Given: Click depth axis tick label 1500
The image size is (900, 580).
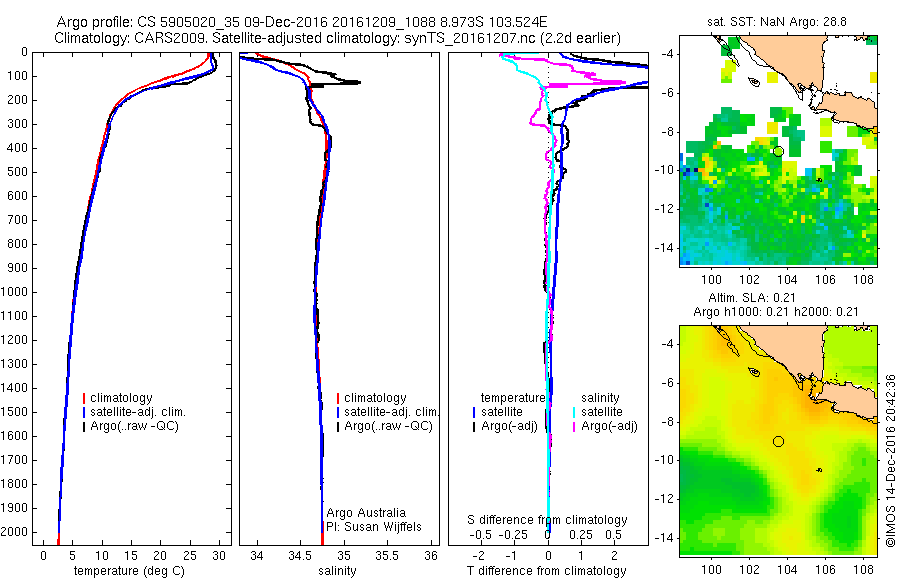Looking at the screenshot, I should 14,412.
